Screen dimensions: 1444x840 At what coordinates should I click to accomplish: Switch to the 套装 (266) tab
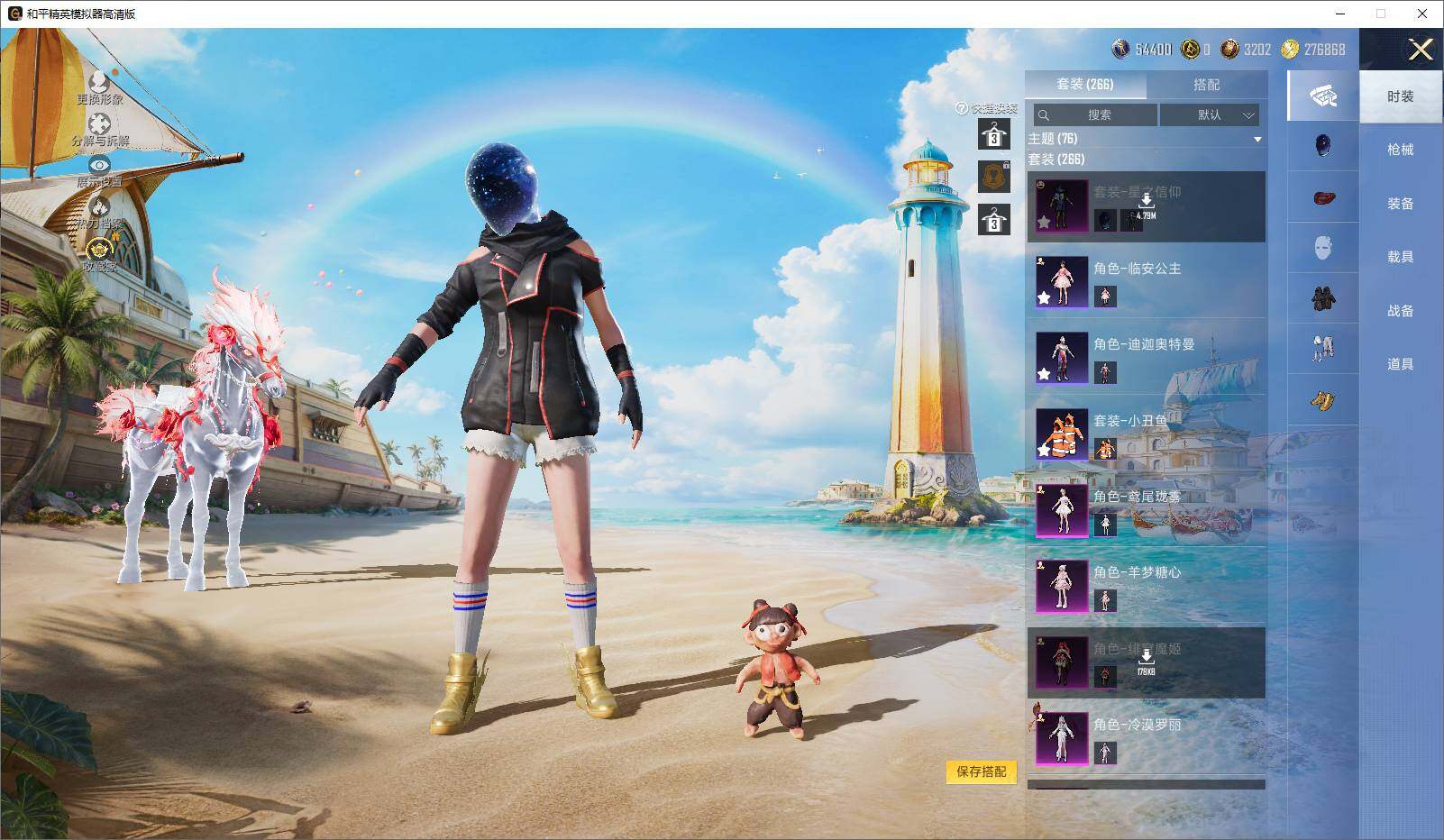coord(1085,84)
